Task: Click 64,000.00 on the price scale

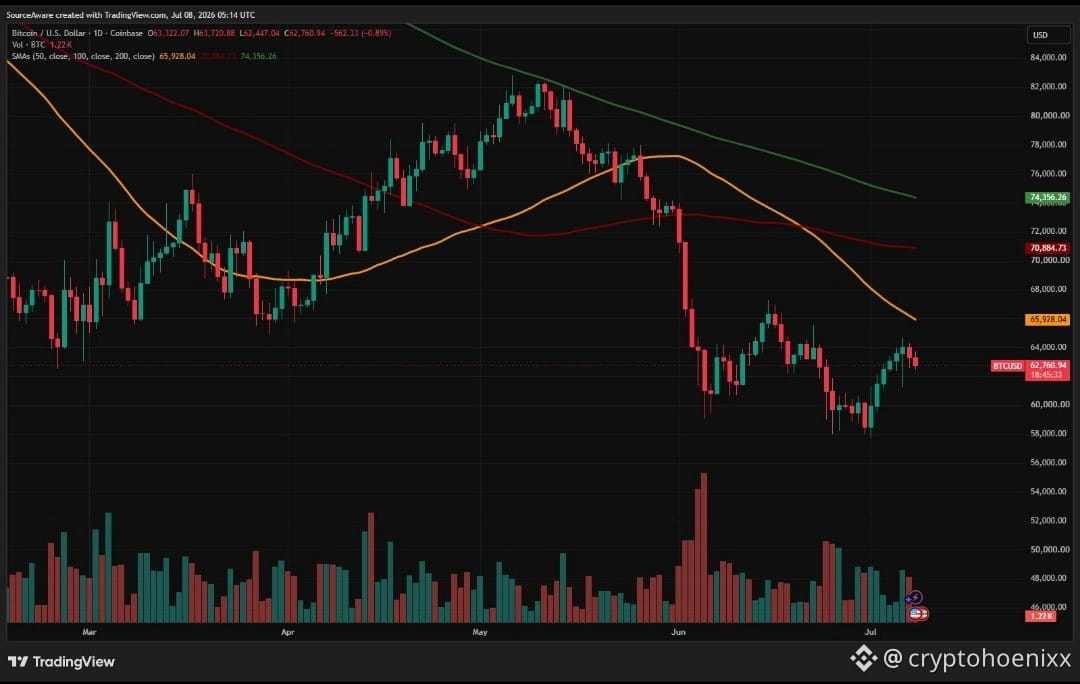Action: point(1050,346)
